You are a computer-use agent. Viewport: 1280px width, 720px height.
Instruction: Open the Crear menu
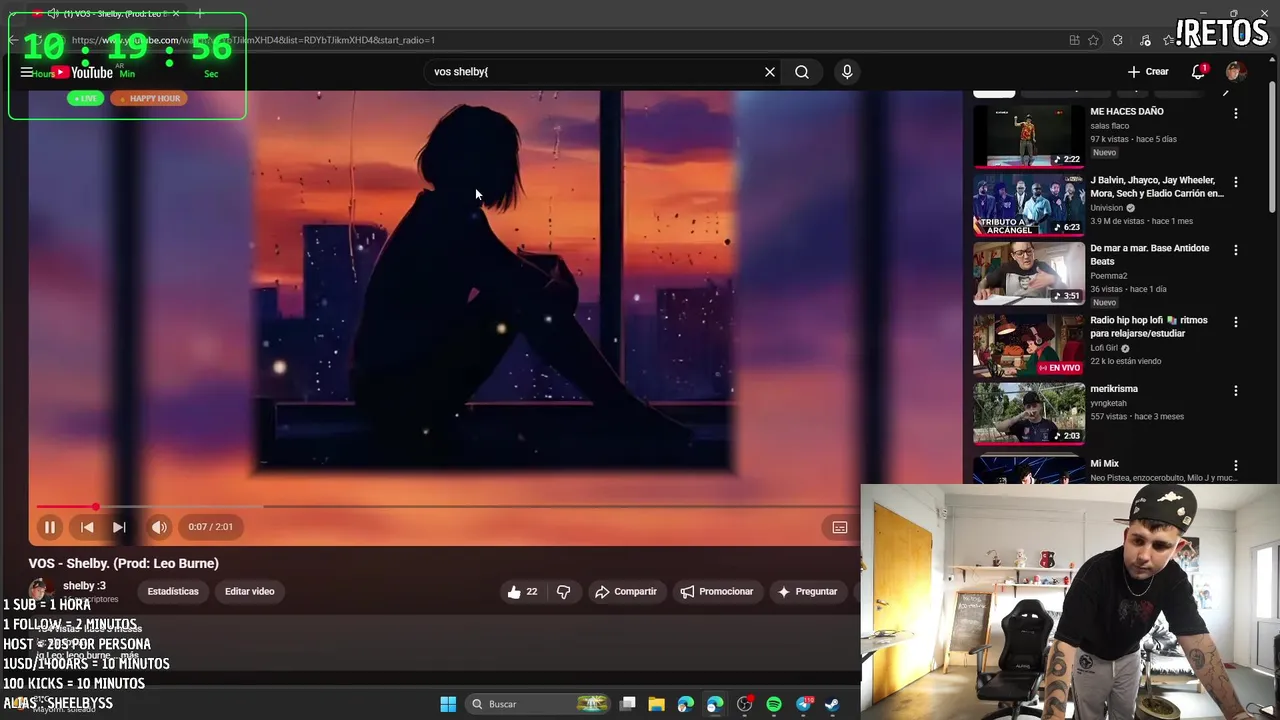1148,72
